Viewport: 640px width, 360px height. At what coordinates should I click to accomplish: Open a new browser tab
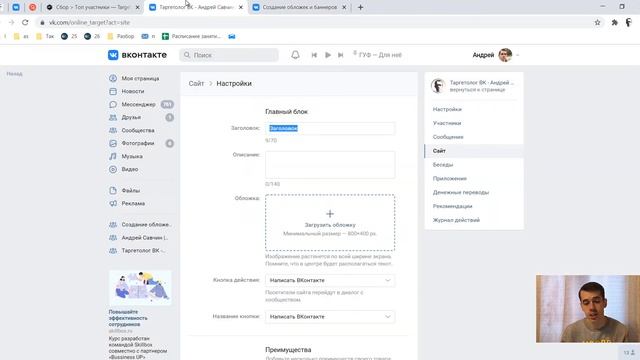tap(360, 7)
